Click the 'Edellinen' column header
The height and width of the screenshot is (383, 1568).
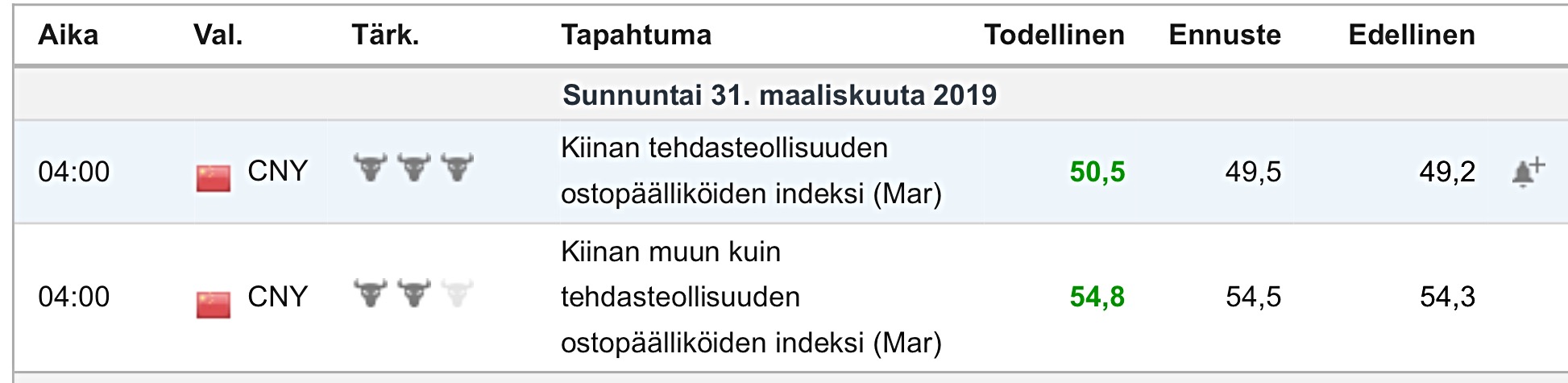tap(1412, 35)
